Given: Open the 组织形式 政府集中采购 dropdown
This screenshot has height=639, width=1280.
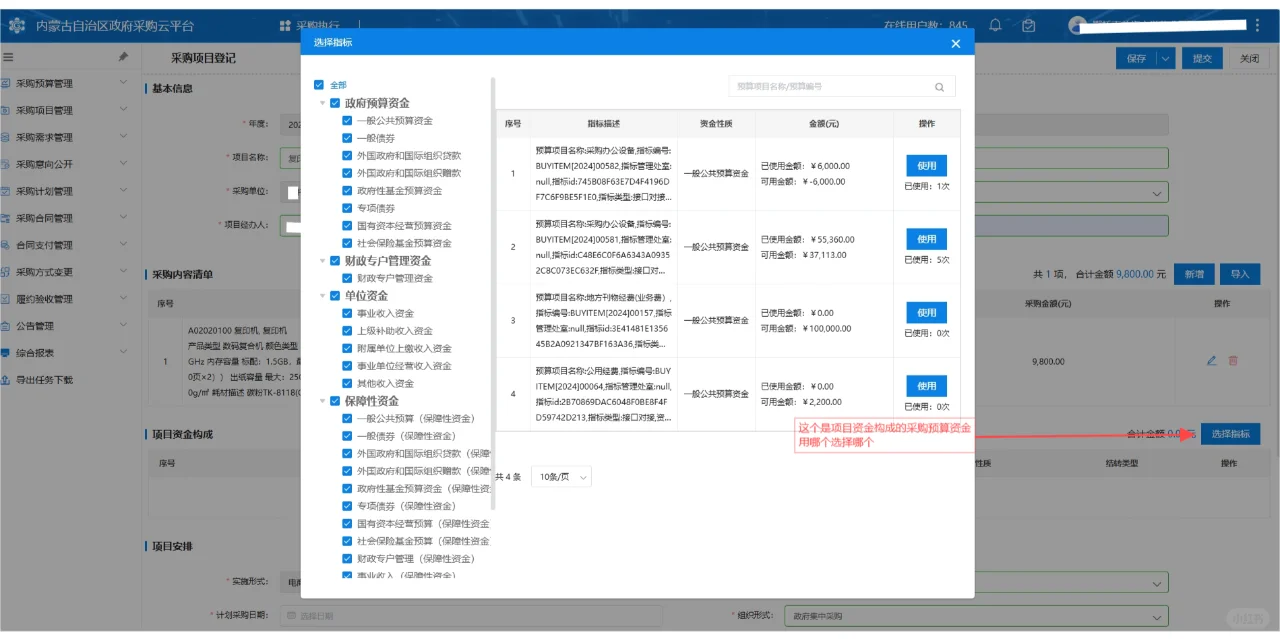Looking at the screenshot, I should 975,615.
